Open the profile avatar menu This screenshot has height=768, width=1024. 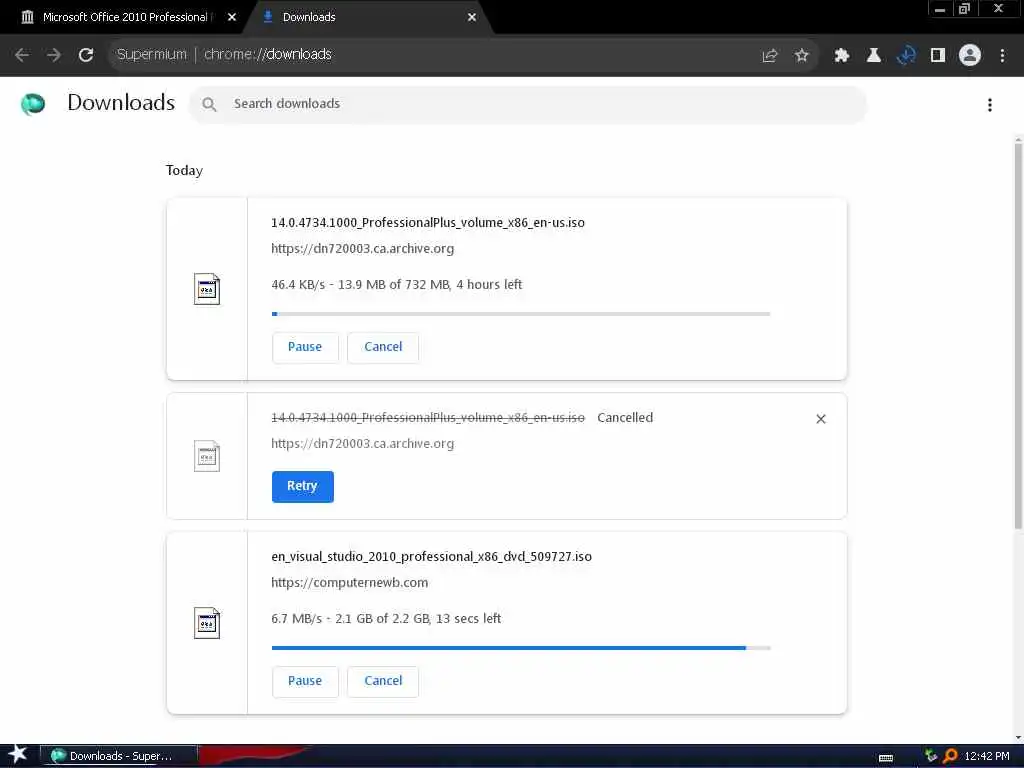click(x=970, y=55)
